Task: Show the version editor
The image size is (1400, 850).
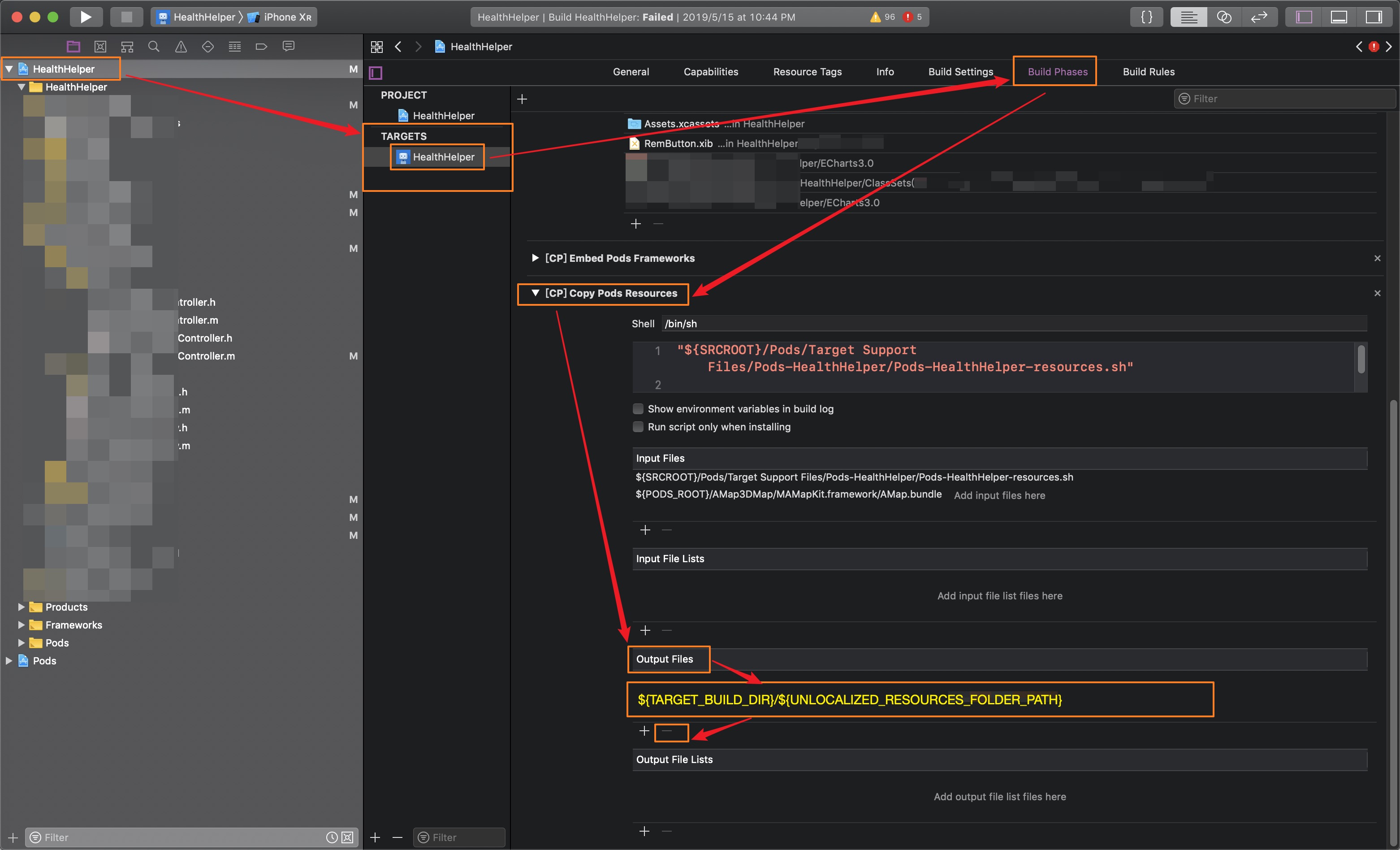Action: click(x=1259, y=17)
